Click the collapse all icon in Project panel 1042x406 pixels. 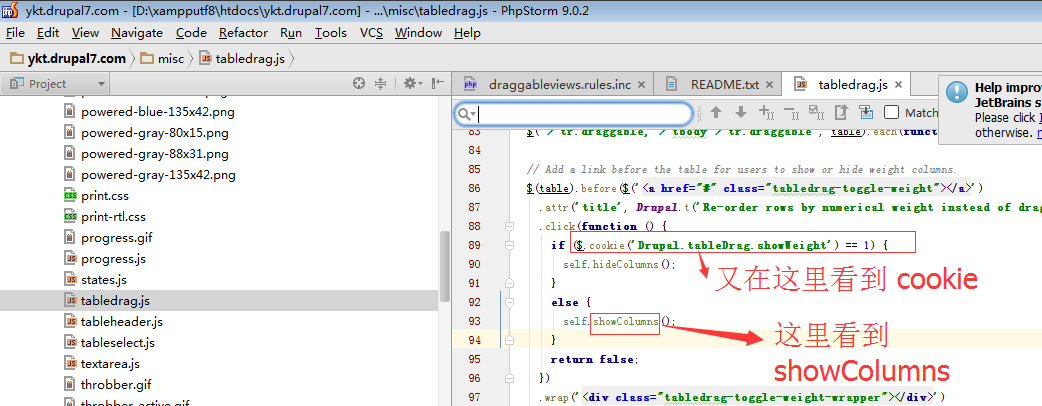pyautogui.click(x=380, y=84)
